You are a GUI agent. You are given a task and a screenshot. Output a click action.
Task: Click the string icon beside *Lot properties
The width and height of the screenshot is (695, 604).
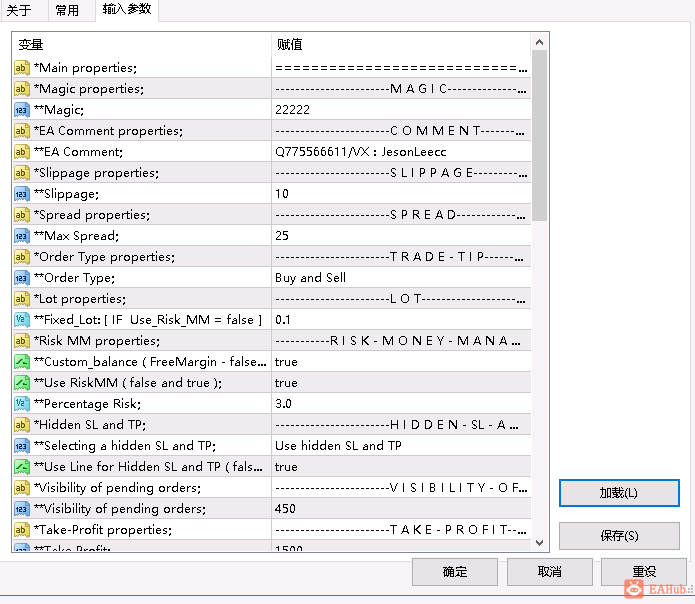21,299
